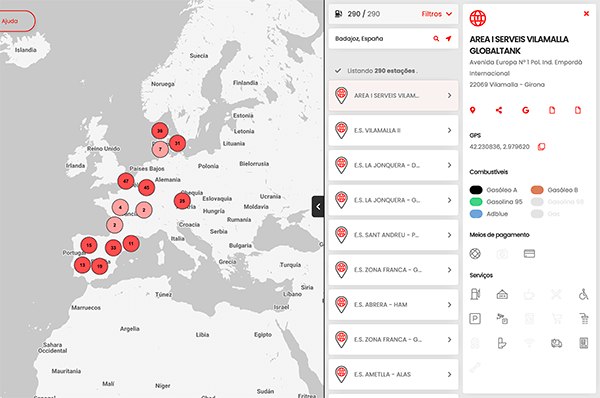Use the geolocation arrow icon

click(x=448, y=39)
